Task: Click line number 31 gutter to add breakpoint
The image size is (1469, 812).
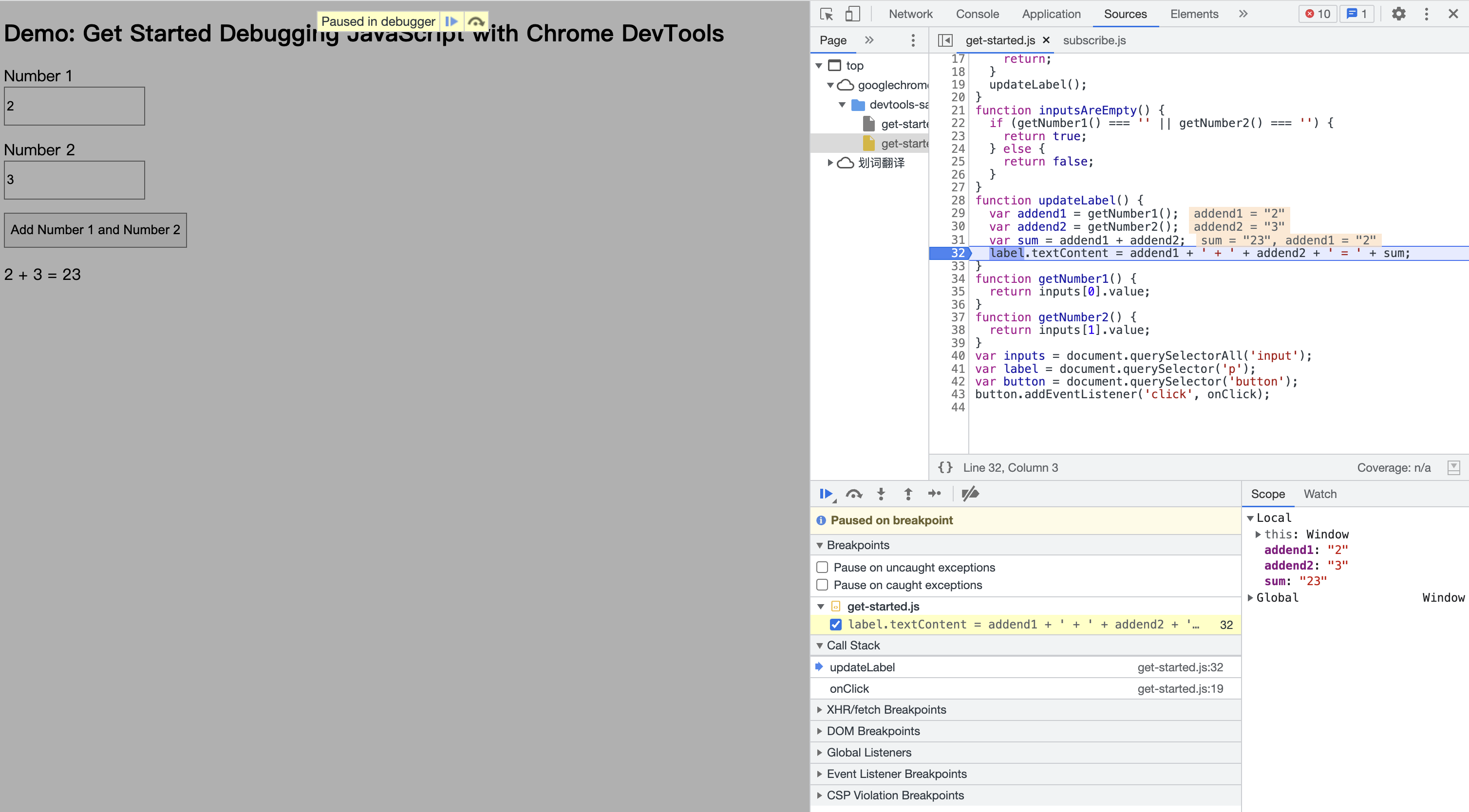Action: tap(958, 240)
